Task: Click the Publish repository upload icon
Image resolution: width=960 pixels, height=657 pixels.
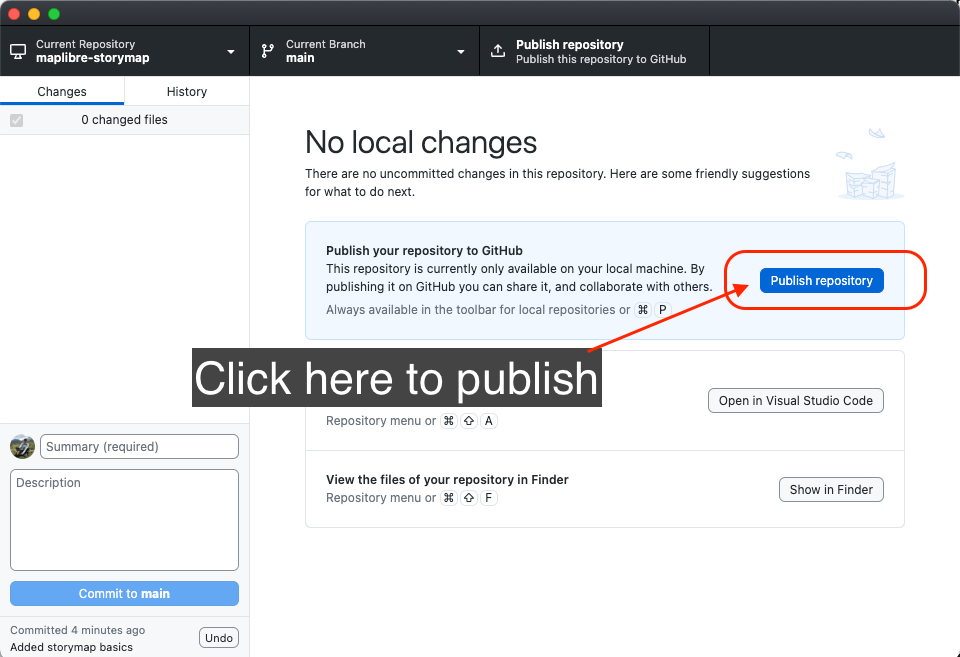Action: 498,51
